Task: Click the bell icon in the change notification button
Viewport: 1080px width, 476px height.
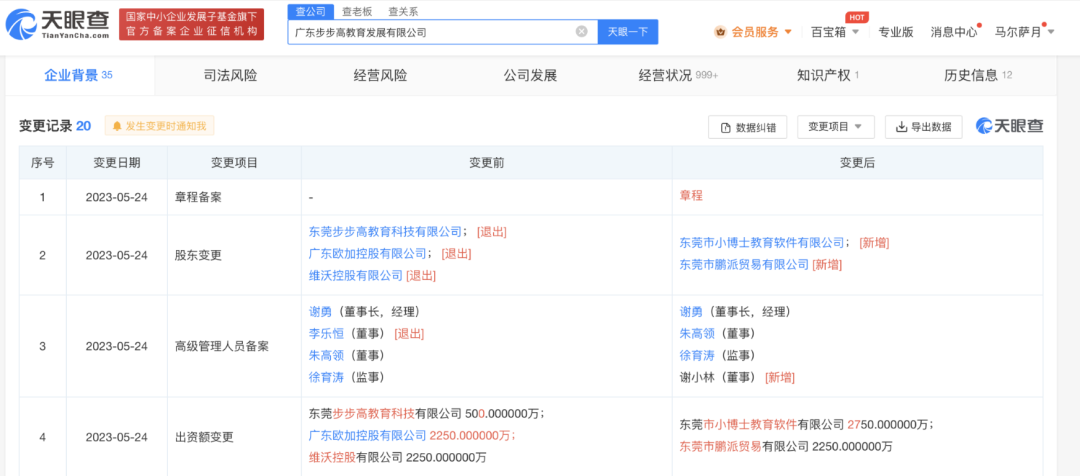Action: pos(117,126)
